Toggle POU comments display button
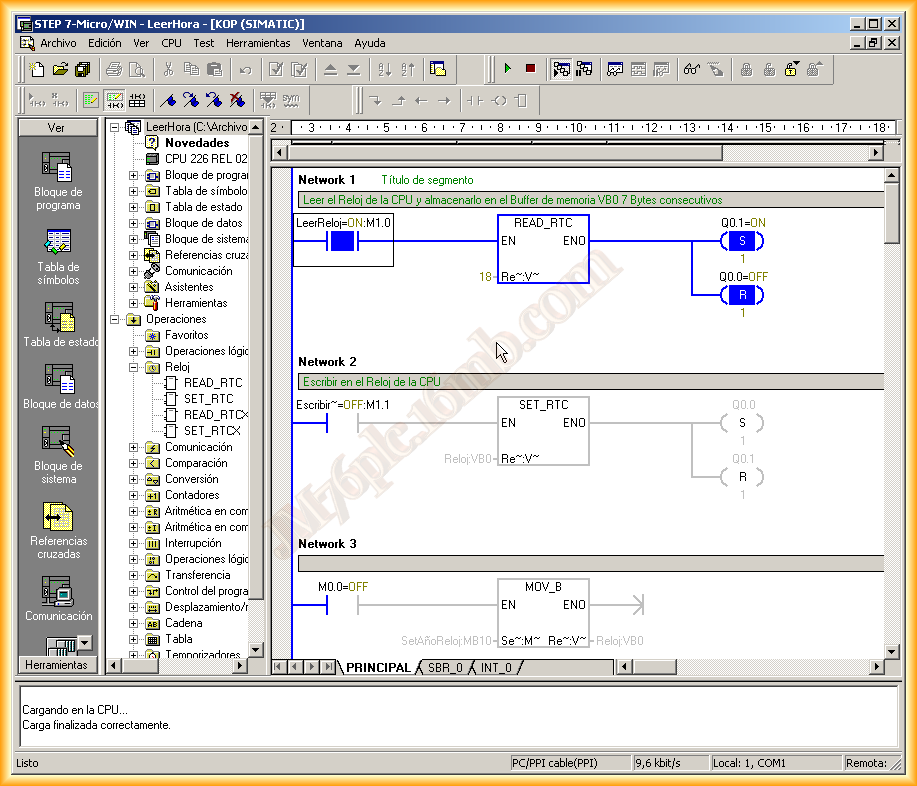The height and width of the screenshot is (786, 917). pyautogui.click(x=91, y=100)
